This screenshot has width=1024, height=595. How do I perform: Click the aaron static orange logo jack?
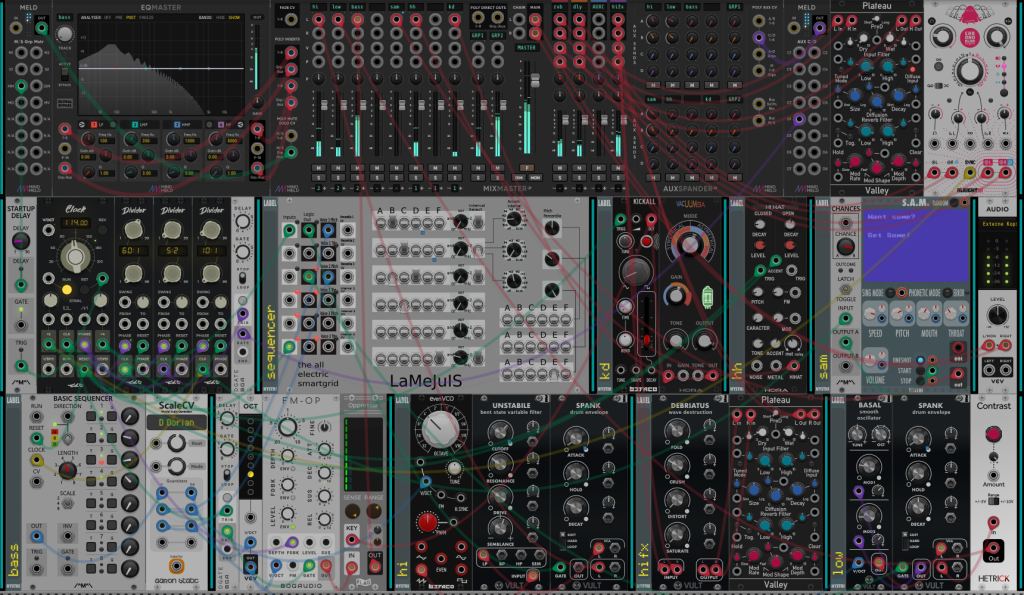pos(176,566)
